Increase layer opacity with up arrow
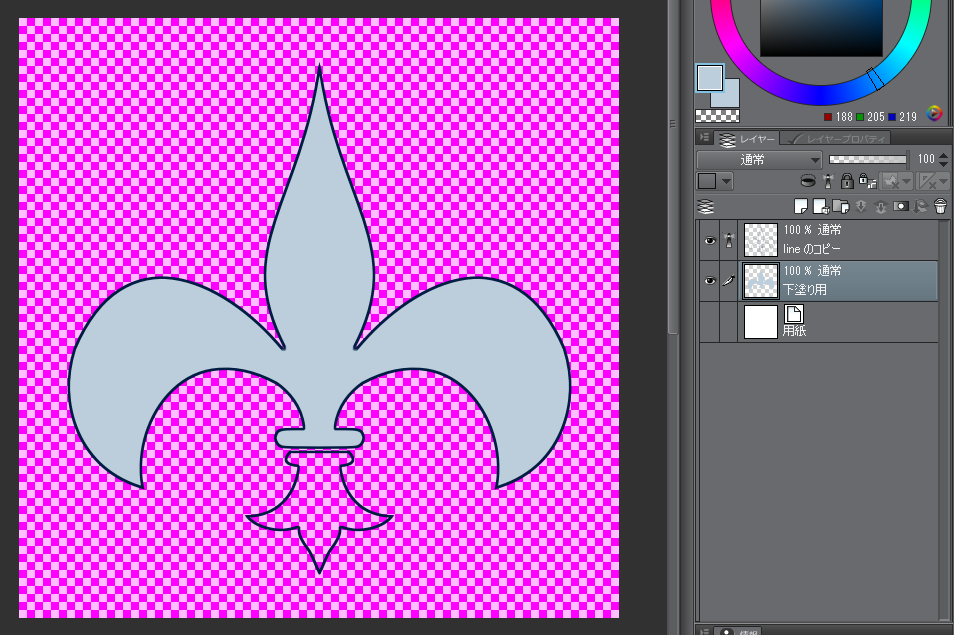Image resolution: width=954 pixels, height=635 pixels. (x=944, y=156)
